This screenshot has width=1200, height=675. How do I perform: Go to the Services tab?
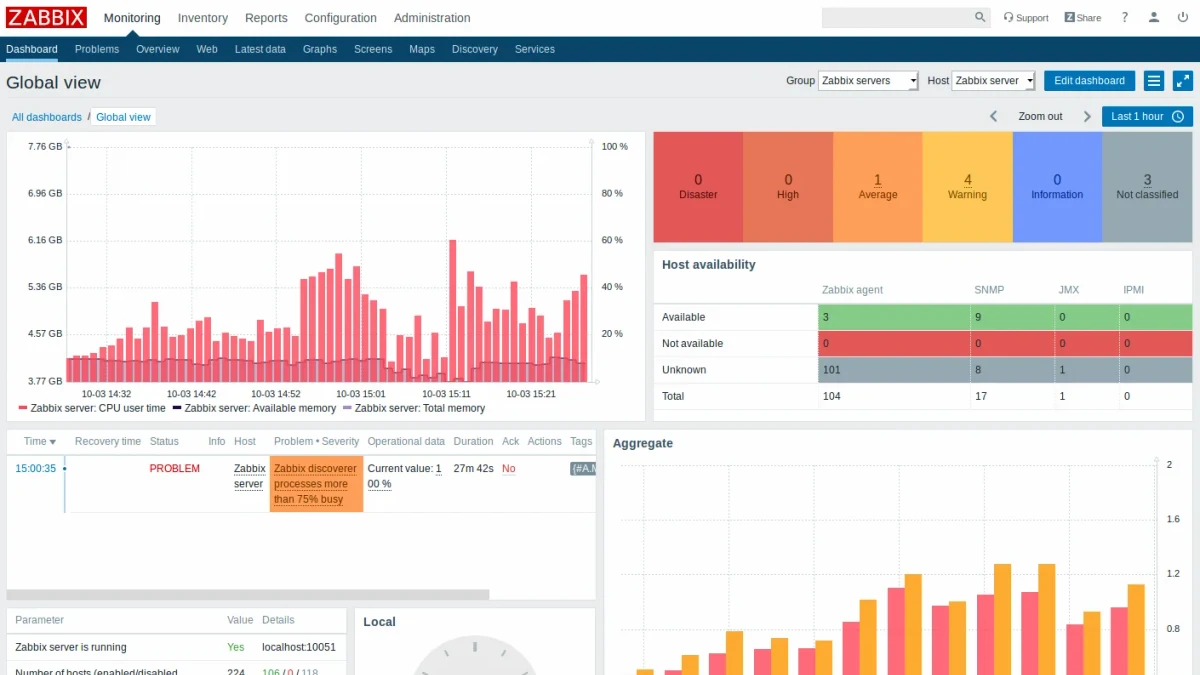[535, 49]
